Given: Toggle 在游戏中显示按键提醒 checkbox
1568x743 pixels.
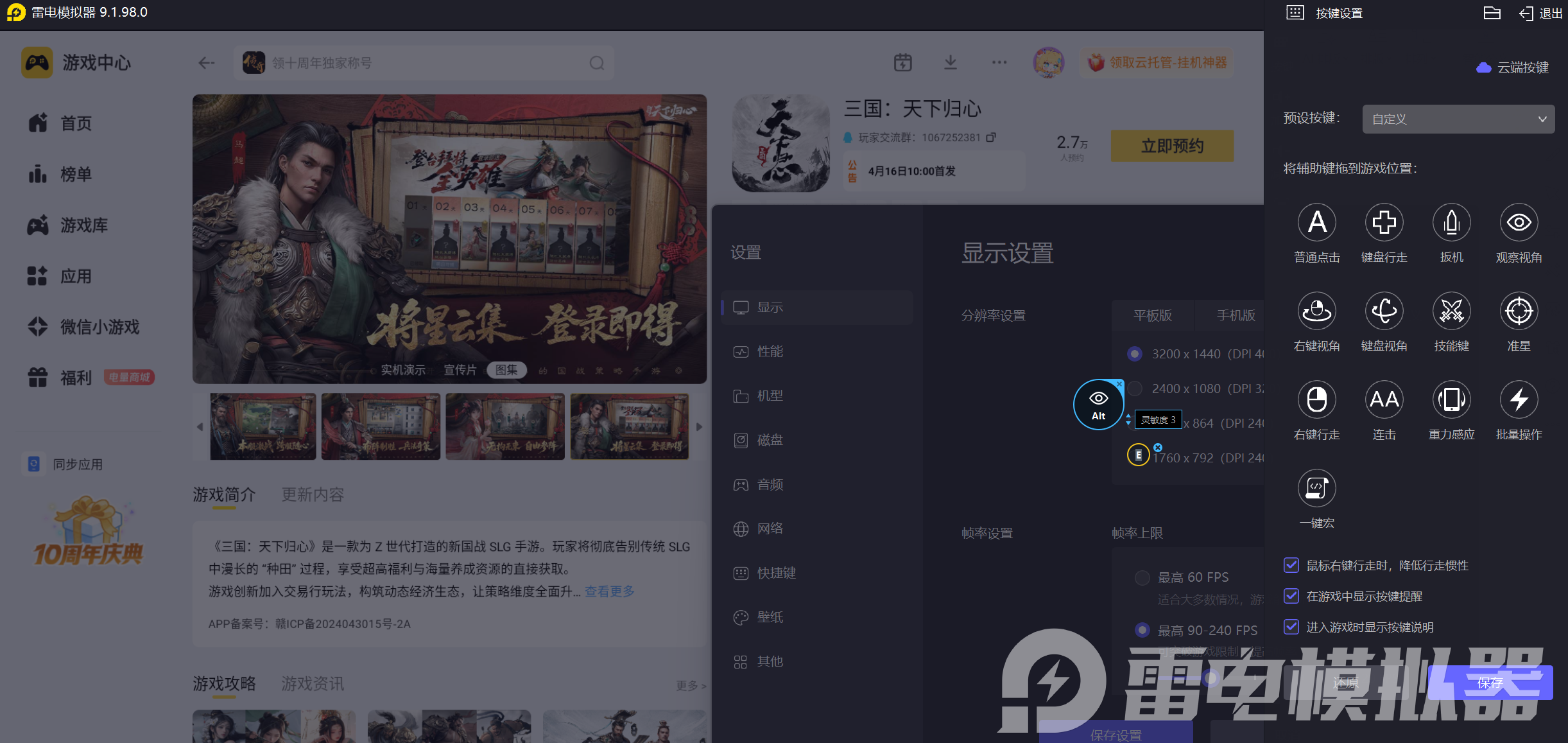Looking at the screenshot, I should click(x=1291, y=596).
